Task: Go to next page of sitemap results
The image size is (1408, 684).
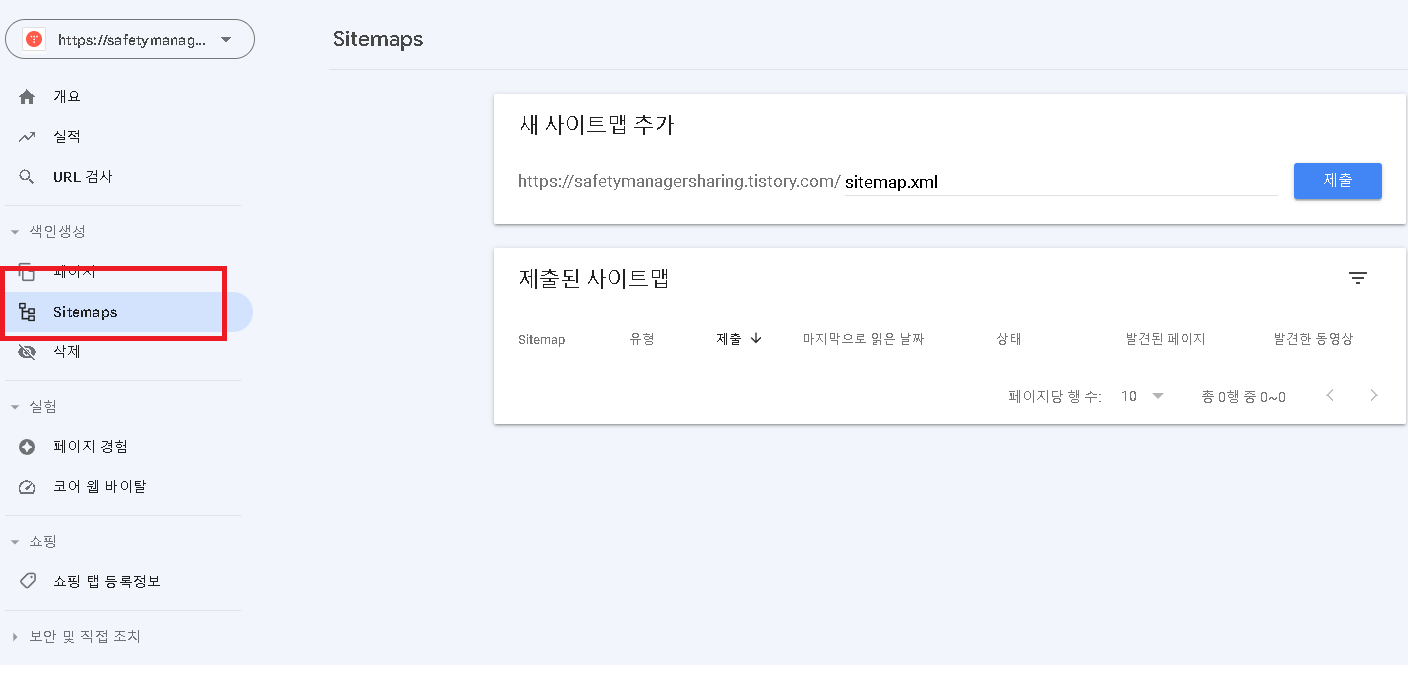Action: pos(1374,396)
